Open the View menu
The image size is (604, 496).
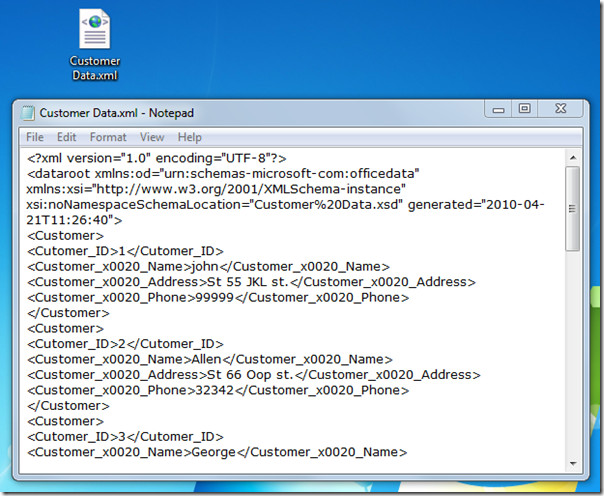(152, 137)
